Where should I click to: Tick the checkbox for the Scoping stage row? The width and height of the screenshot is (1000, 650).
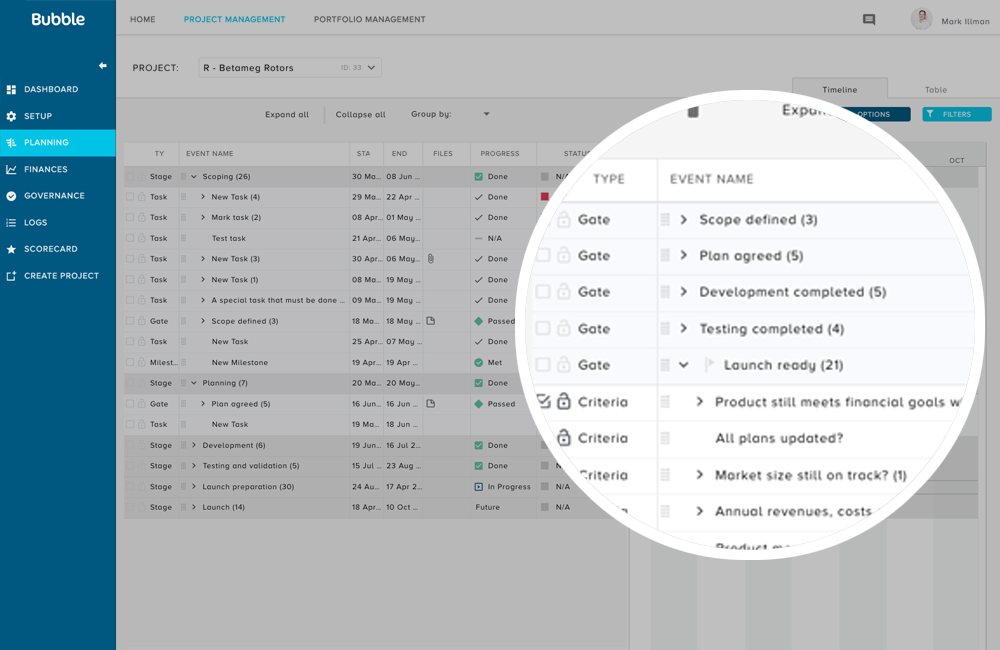130,176
